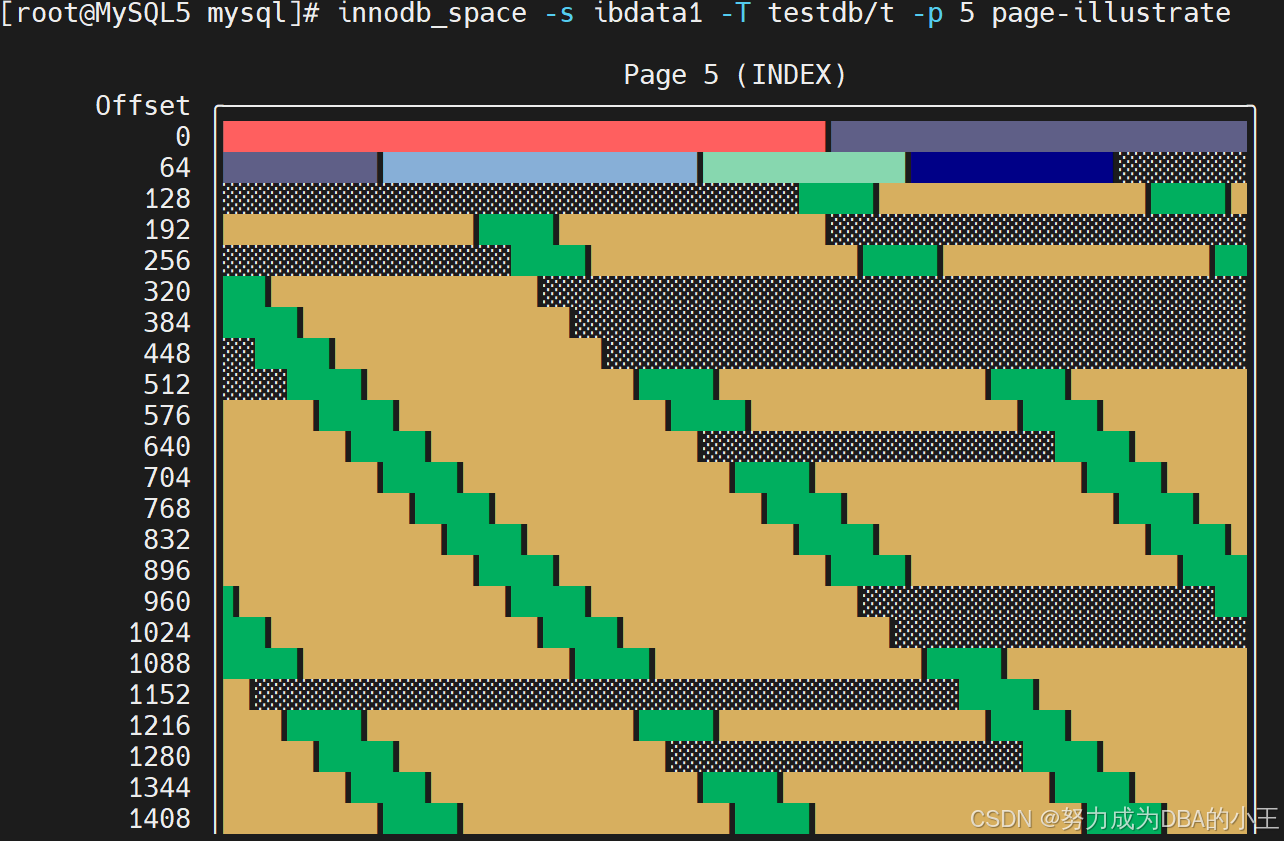This screenshot has height=841, width=1284.
Task: Click the offset label 1408
Action: (159, 819)
